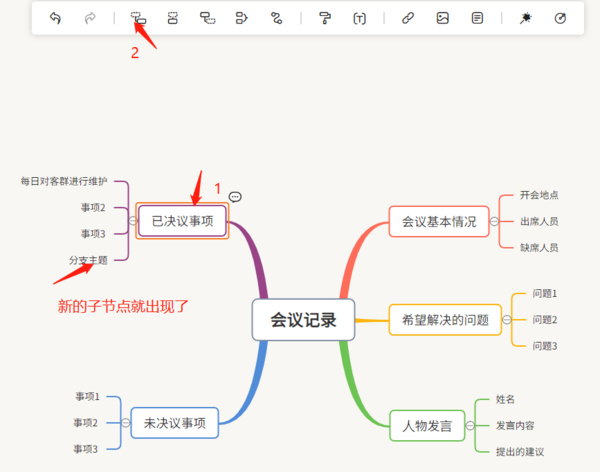The image size is (600, 472).
Task: Collapse the 已决议事项 branch
Action: tap(133, 220)
